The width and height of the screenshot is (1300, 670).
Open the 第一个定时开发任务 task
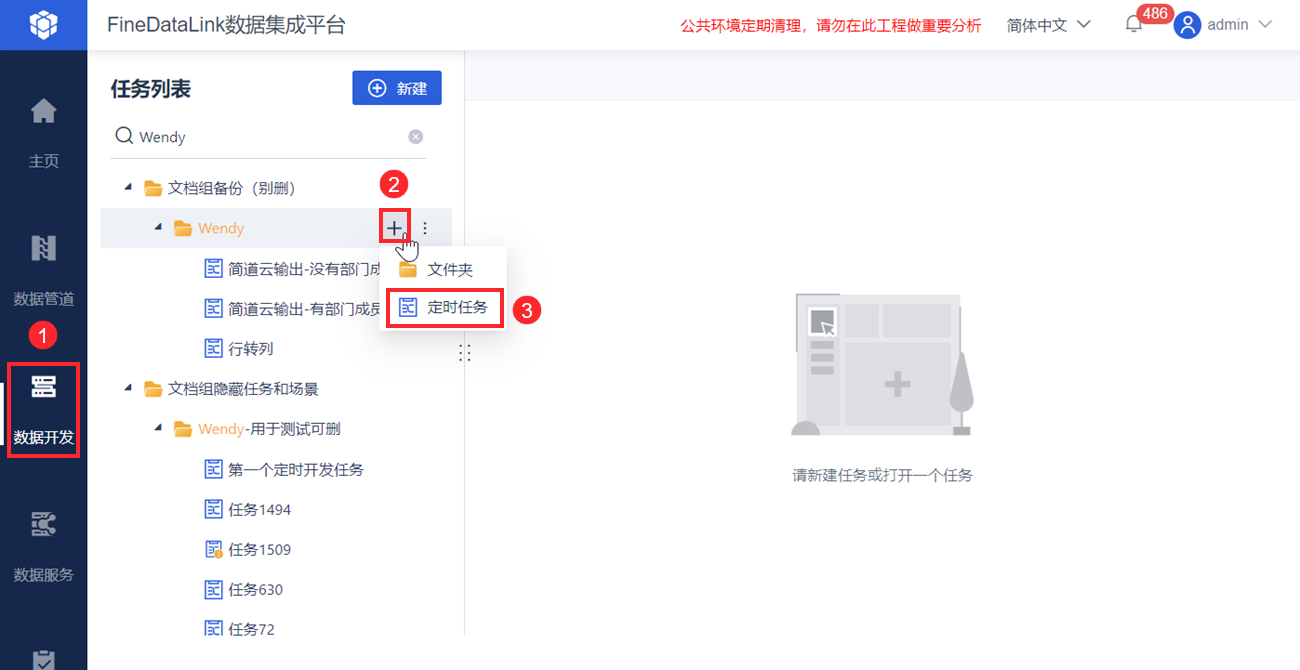(x=295, y=469)
